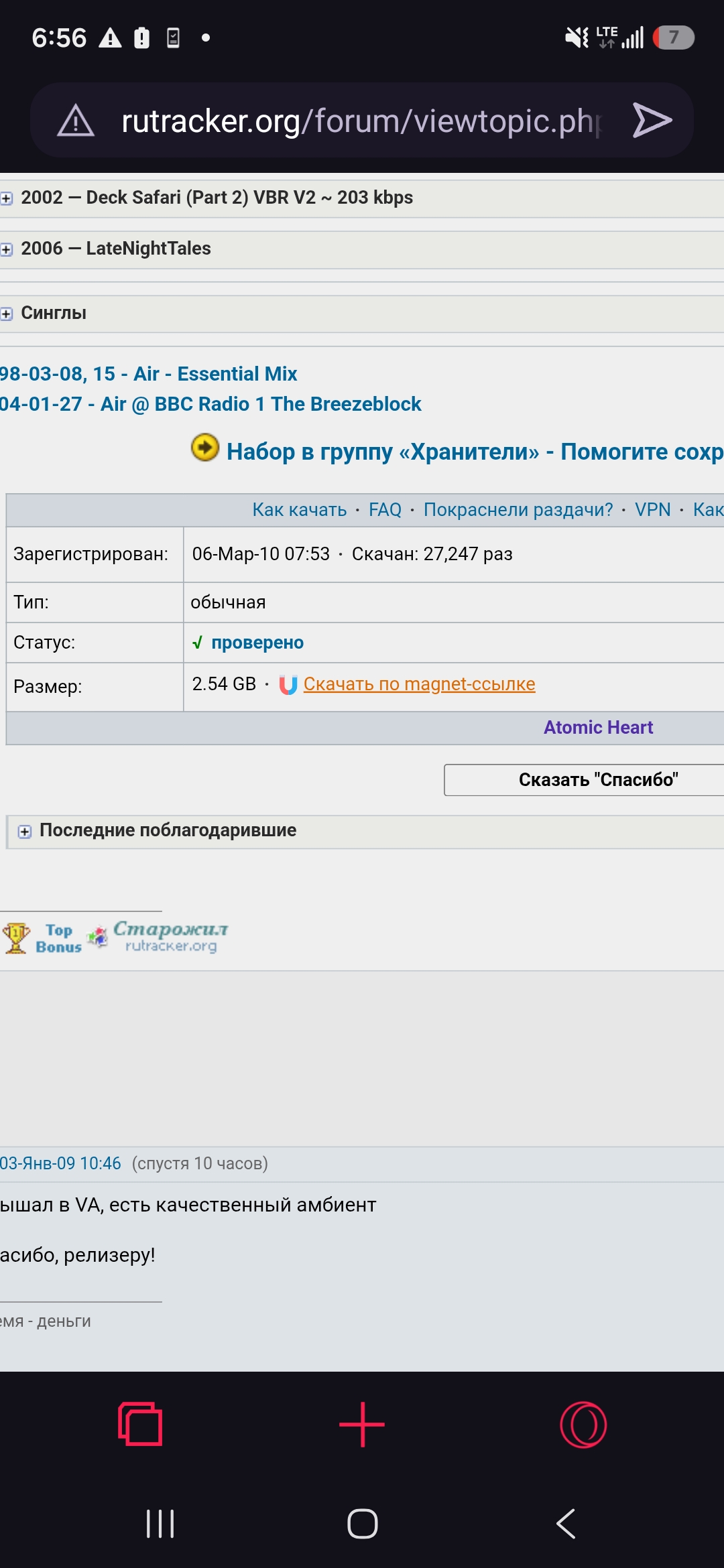
Task: Tap the send/go arrow in address bar
Action: [x=652, y=121]
